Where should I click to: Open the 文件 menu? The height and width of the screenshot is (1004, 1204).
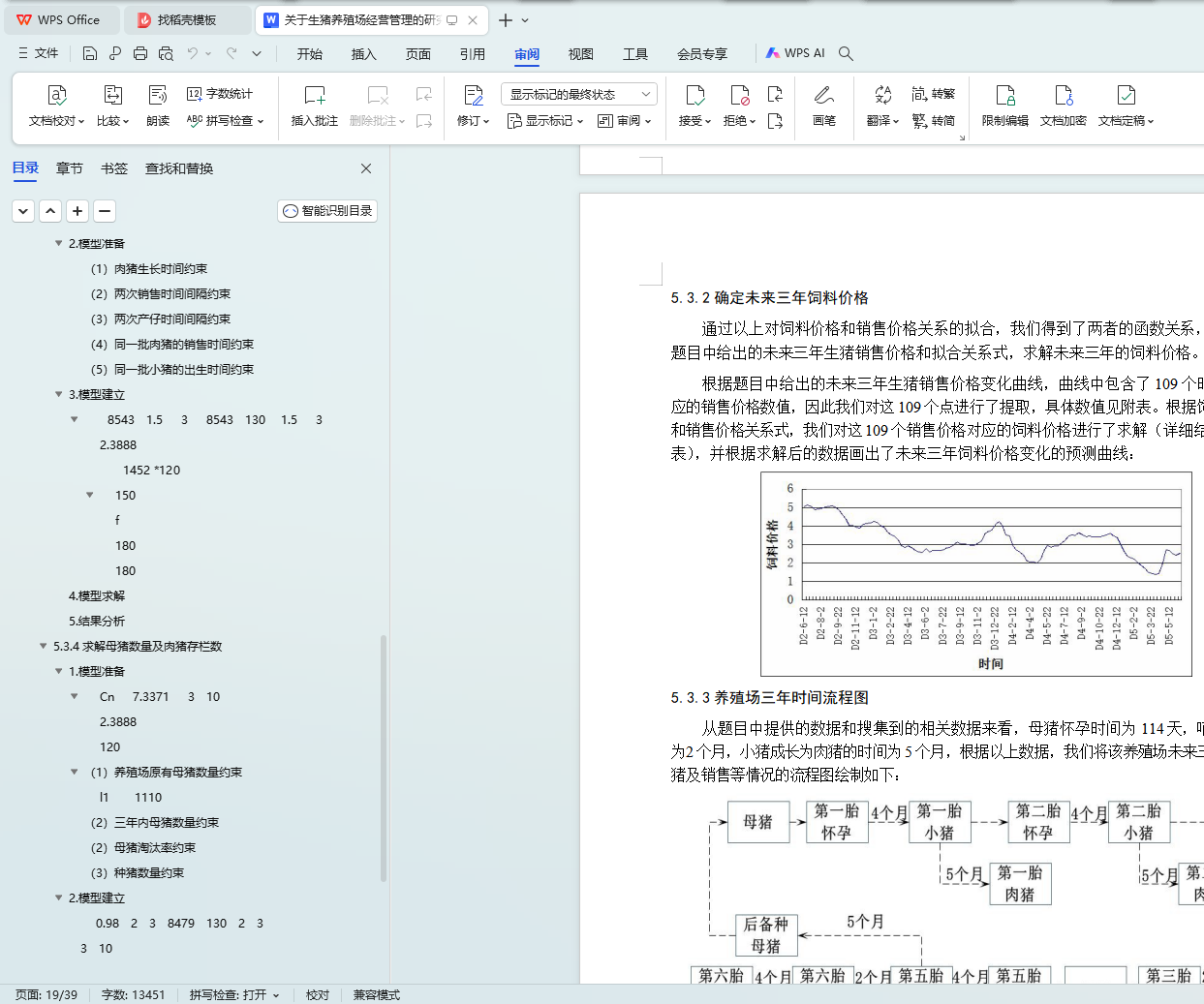coord(39,53)
